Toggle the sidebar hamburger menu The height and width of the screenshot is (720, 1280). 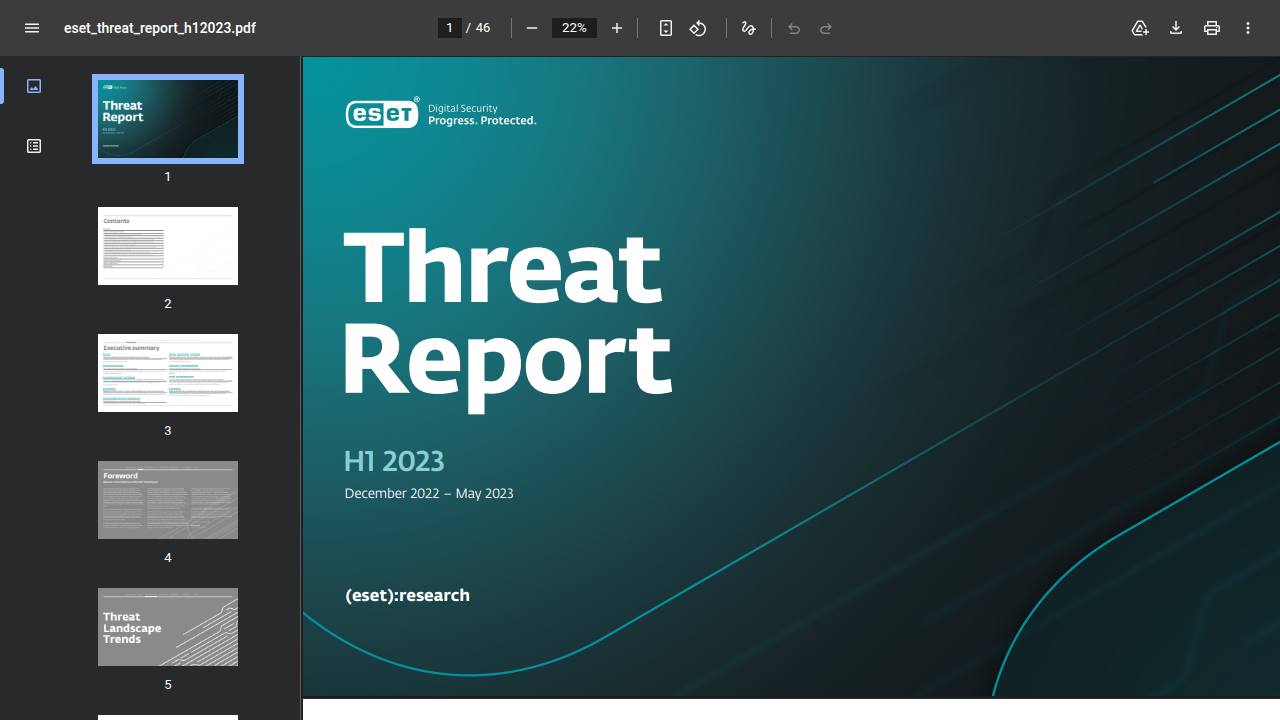pyautogui.click(x=32, y=28)
